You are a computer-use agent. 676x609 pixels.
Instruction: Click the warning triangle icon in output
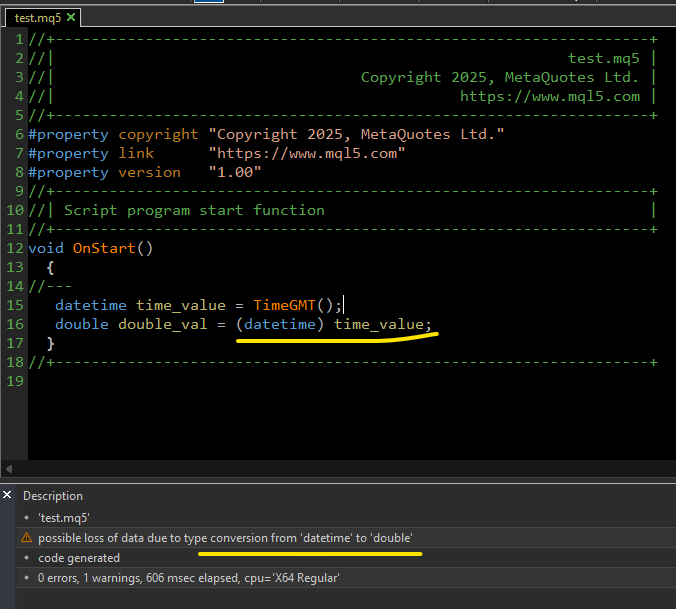pyautogui.click(x=27, y=537)
